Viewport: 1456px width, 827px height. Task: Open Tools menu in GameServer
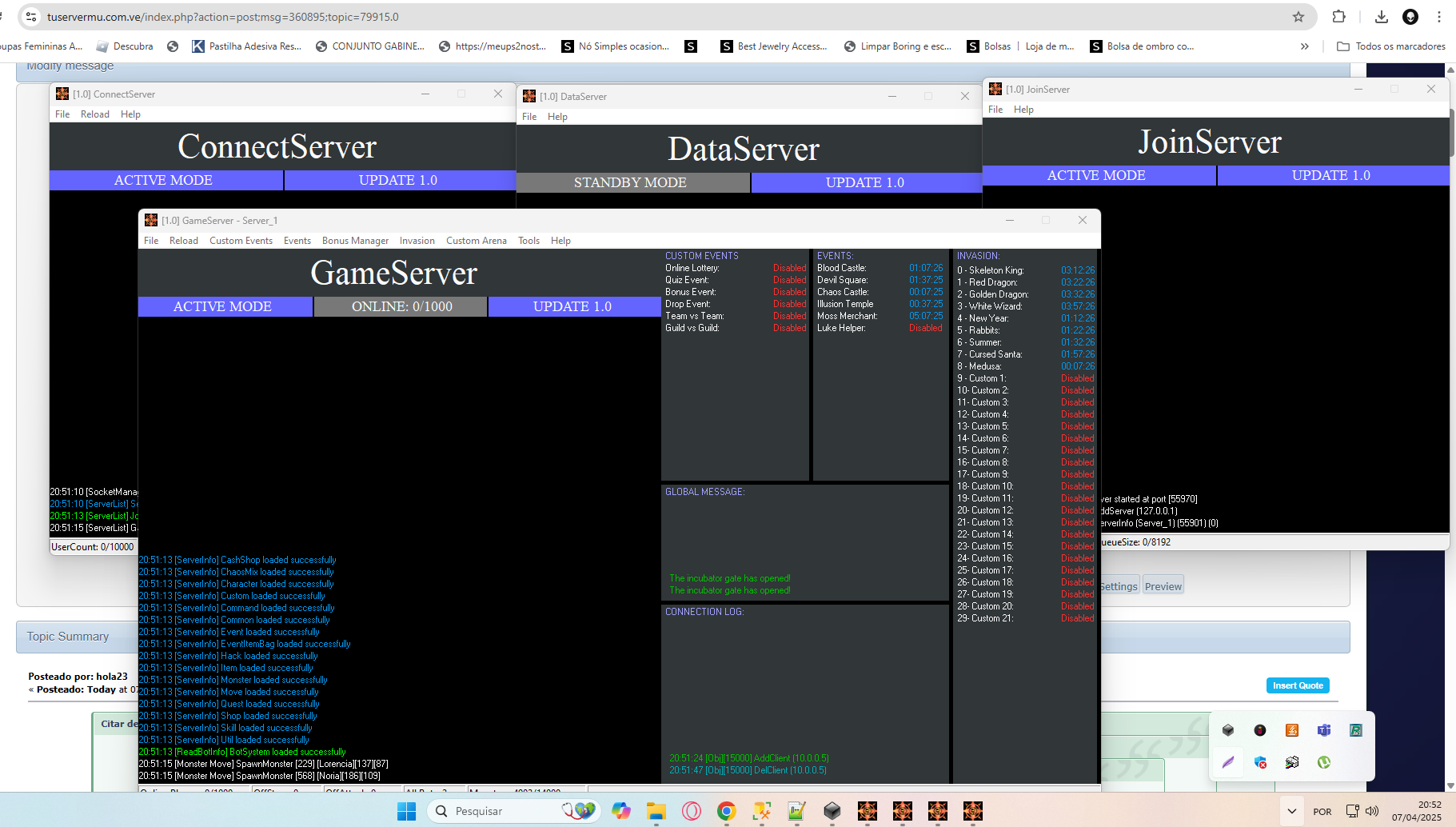coord(529,241)
